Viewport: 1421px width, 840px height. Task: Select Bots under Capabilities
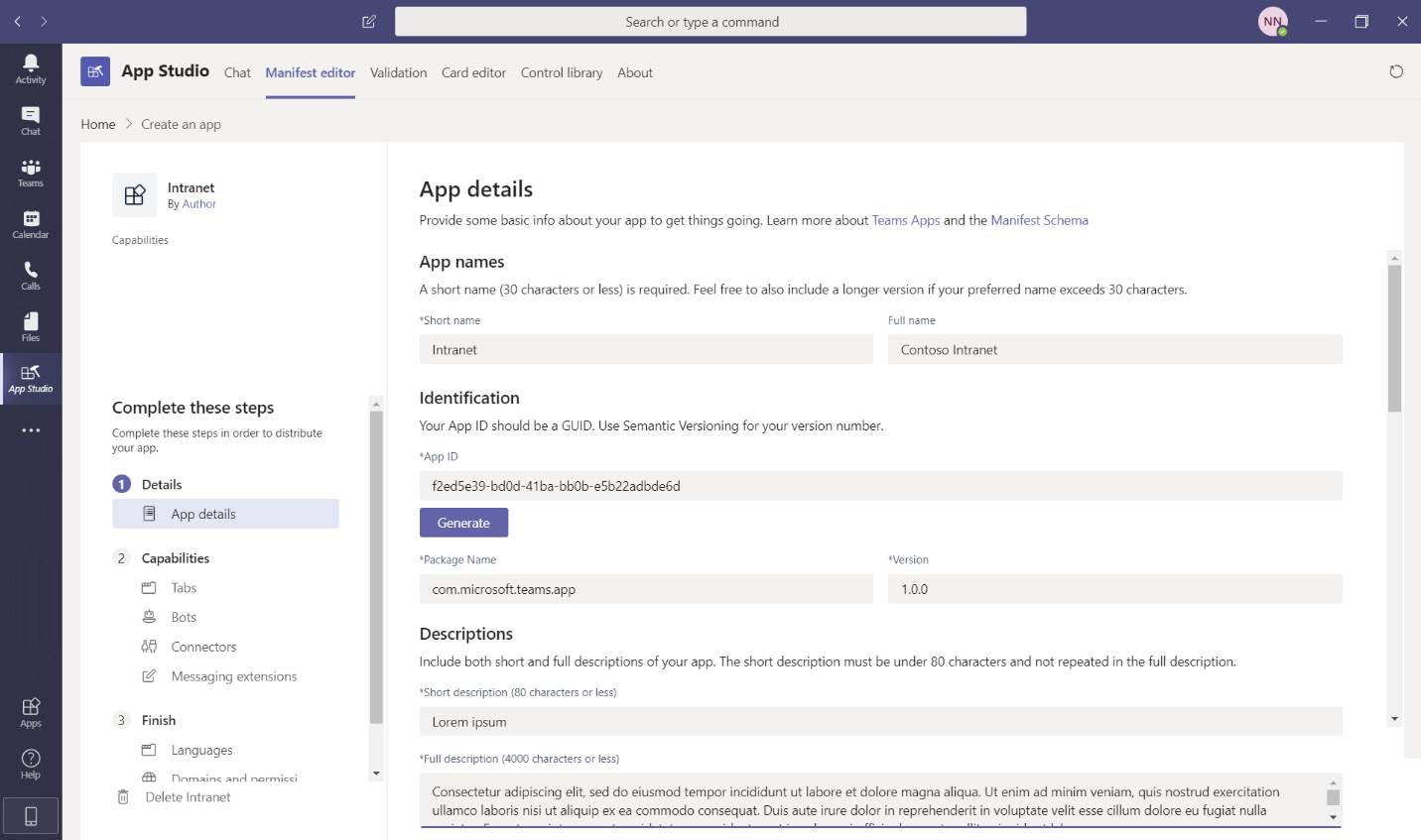184,617
